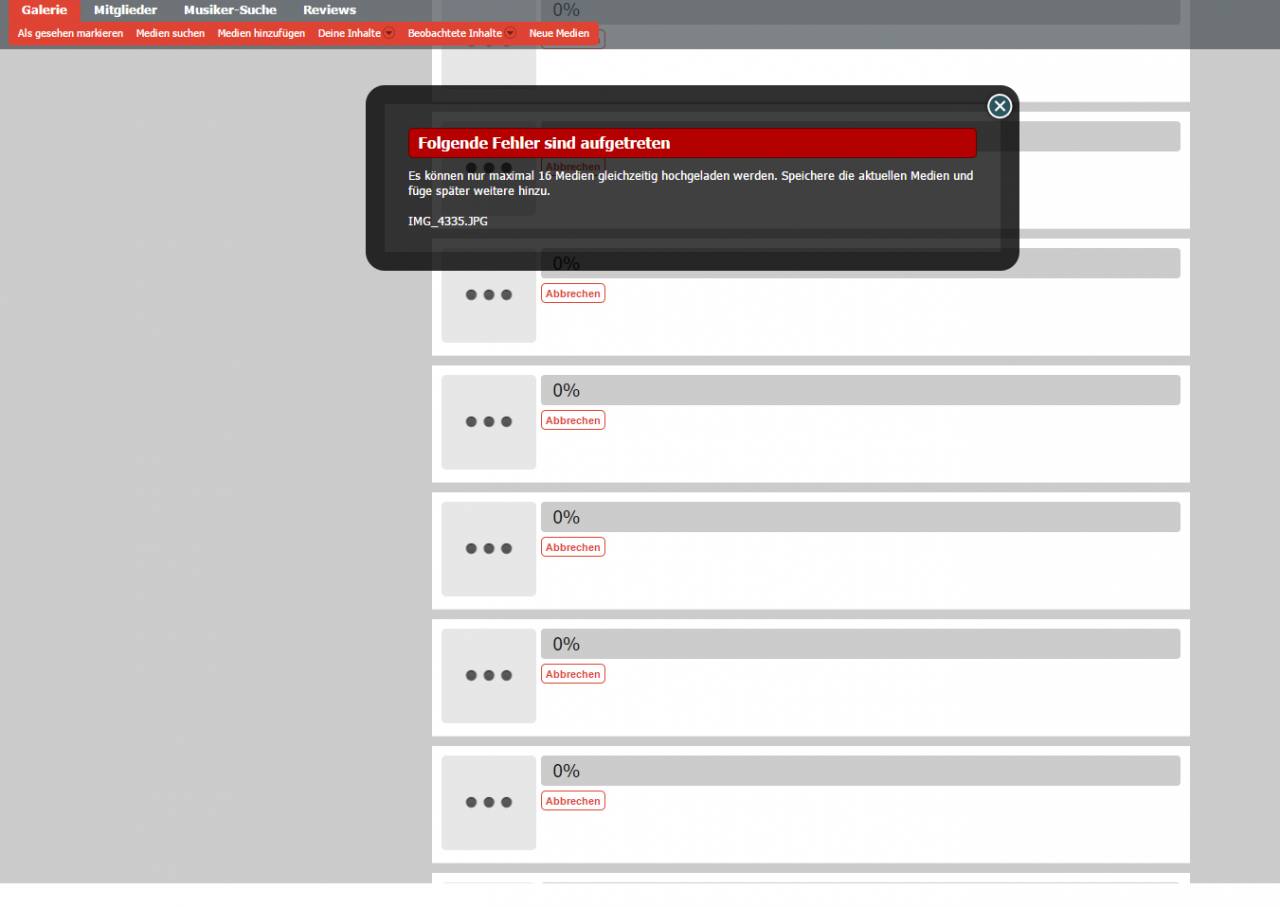The height and width of the screenshot is (907, 1280).
Task: Open the Neue Medien link
Action: [x=559, y=33]
